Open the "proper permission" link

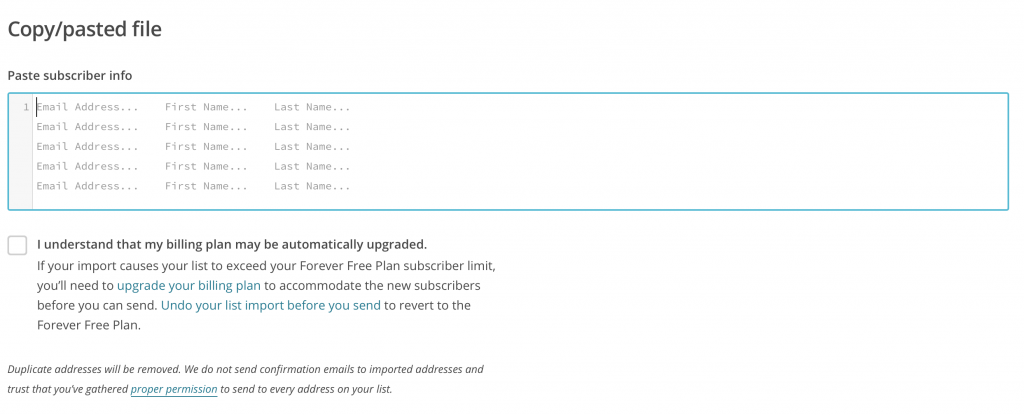click(x=174, y=389)
